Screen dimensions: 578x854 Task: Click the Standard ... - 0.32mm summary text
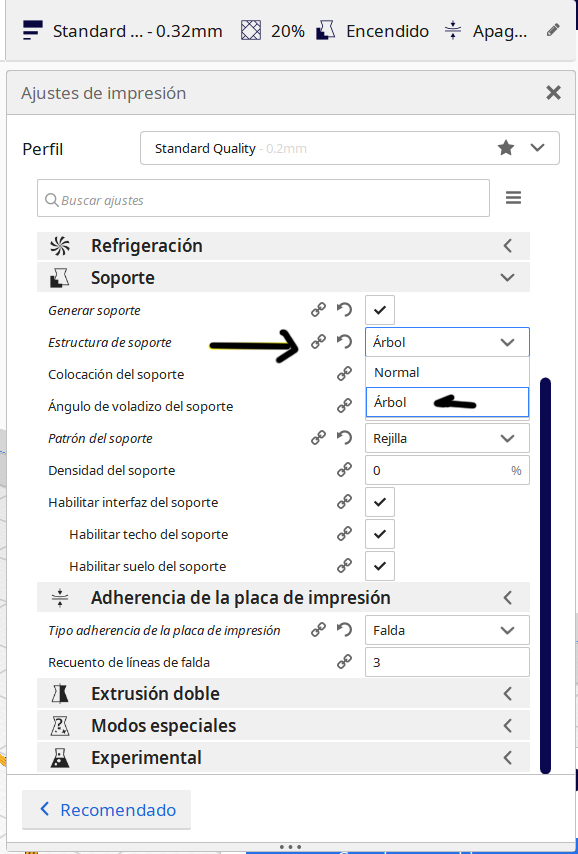pyautogui.click(x=137, y=31)
